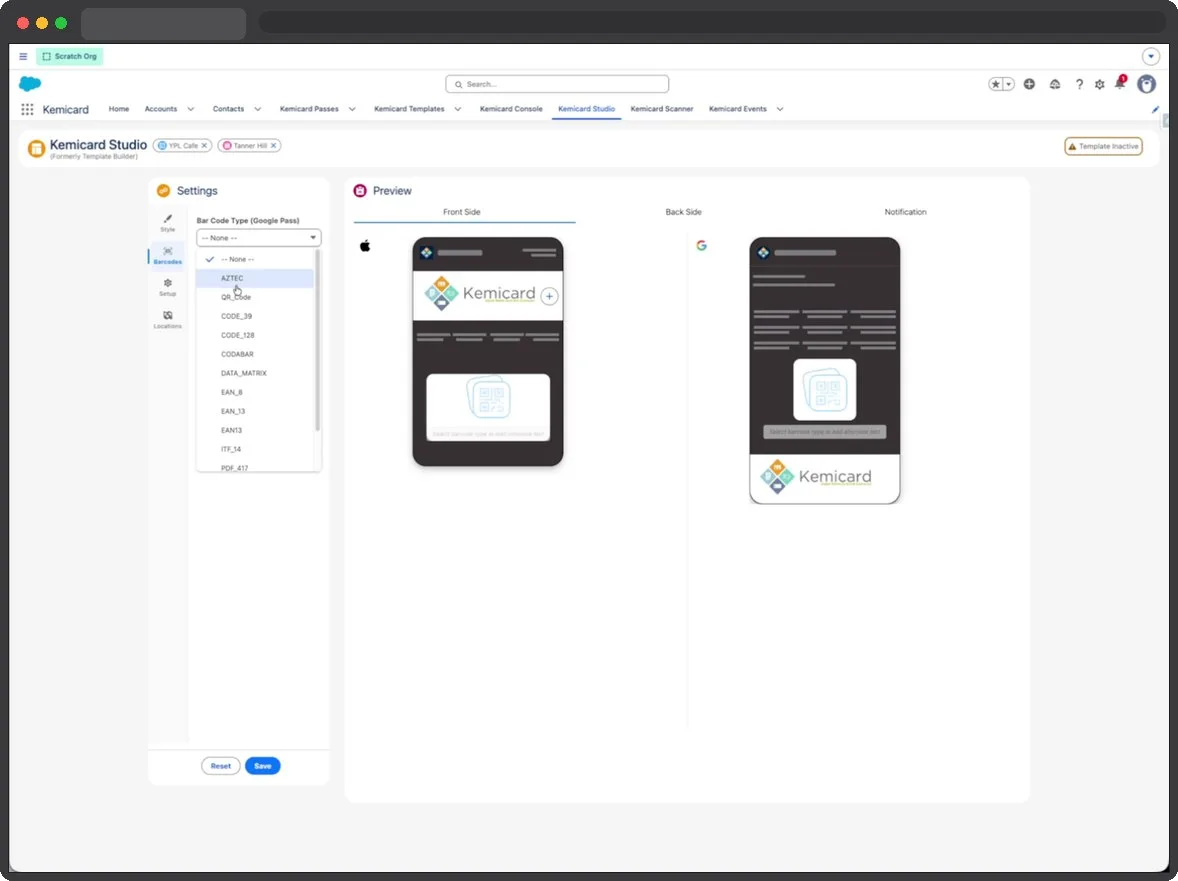Click the hamburger menu icon
The image size is (1178, 881).
(23, 56)
